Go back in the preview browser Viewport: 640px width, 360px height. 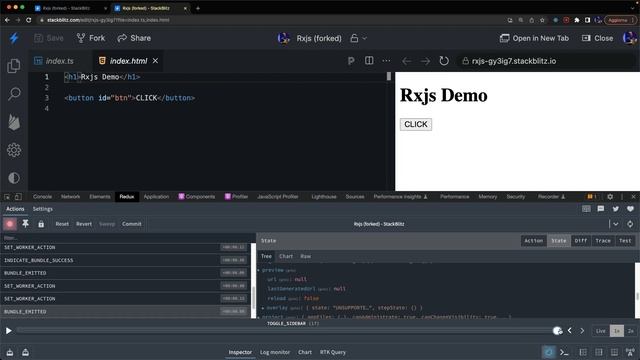[407, 61]
